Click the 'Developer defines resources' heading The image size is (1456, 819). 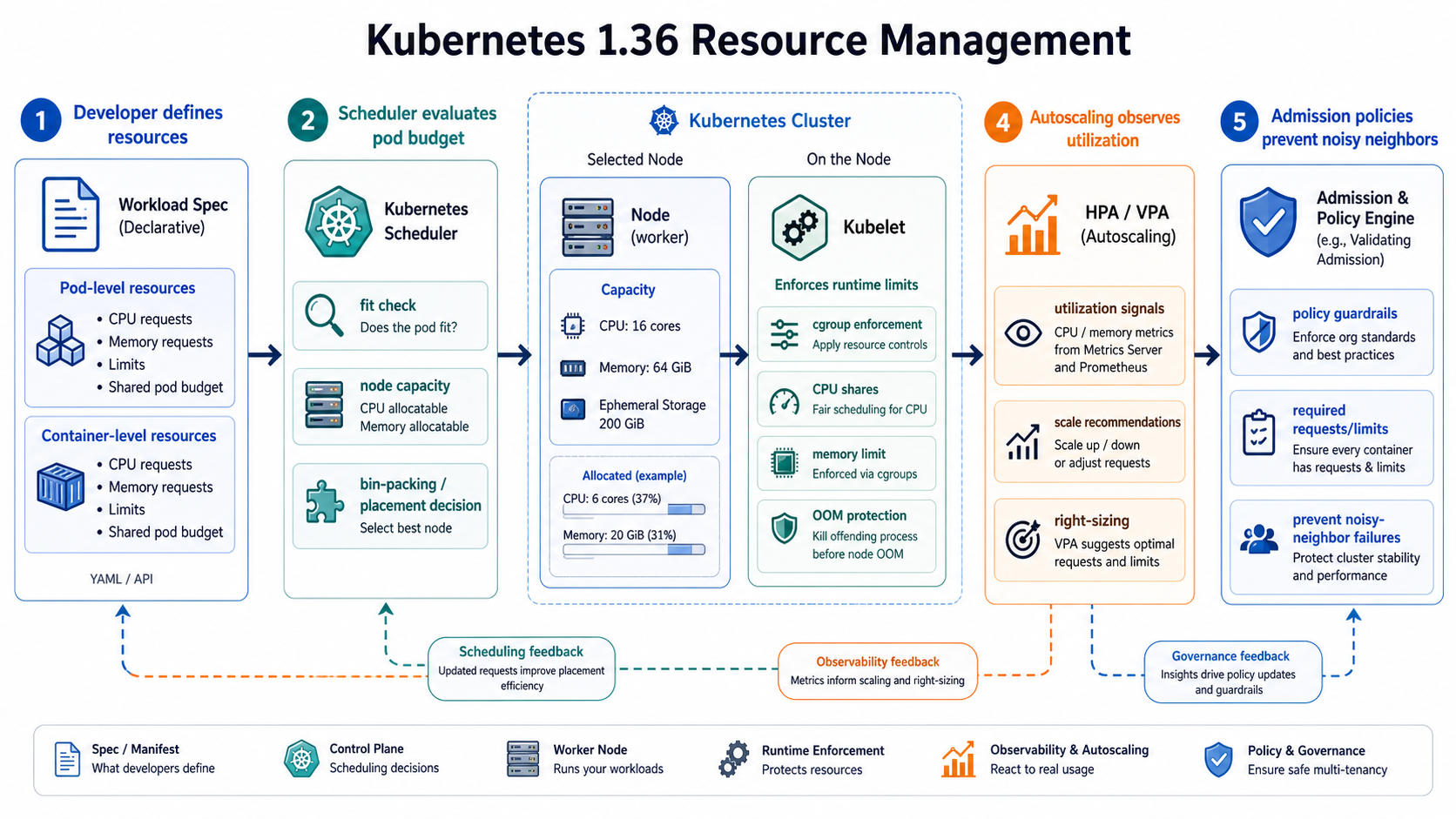pyautogui.click(x=148, y=124)
